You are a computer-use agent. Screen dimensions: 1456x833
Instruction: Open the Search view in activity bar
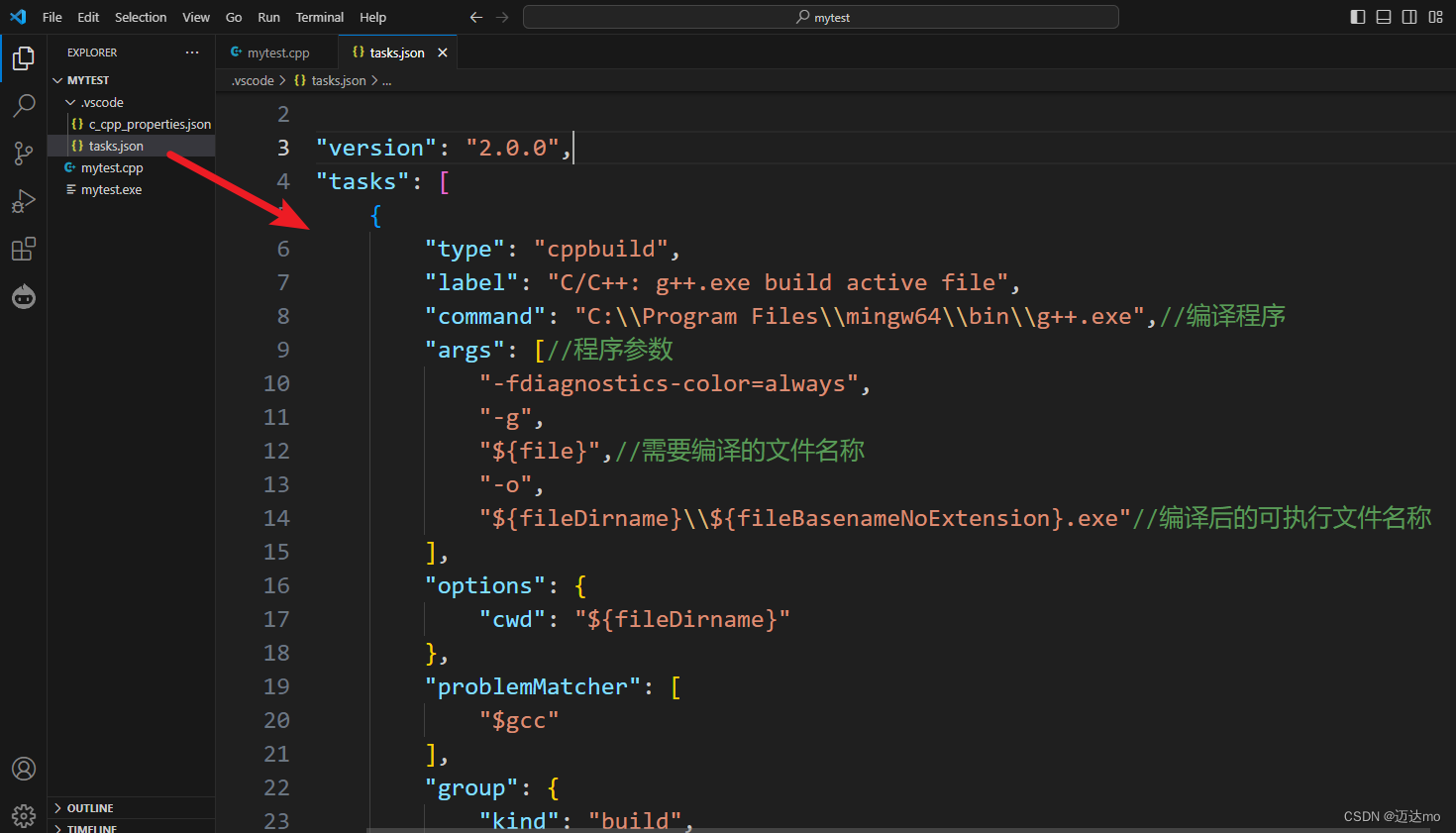[24, 105]
